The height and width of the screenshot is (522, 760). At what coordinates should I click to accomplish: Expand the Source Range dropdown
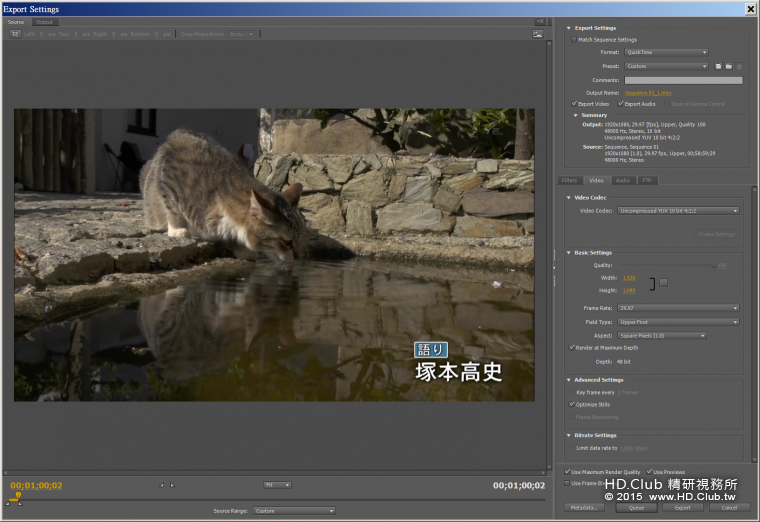pyautogui.click(x=294, y=511)
